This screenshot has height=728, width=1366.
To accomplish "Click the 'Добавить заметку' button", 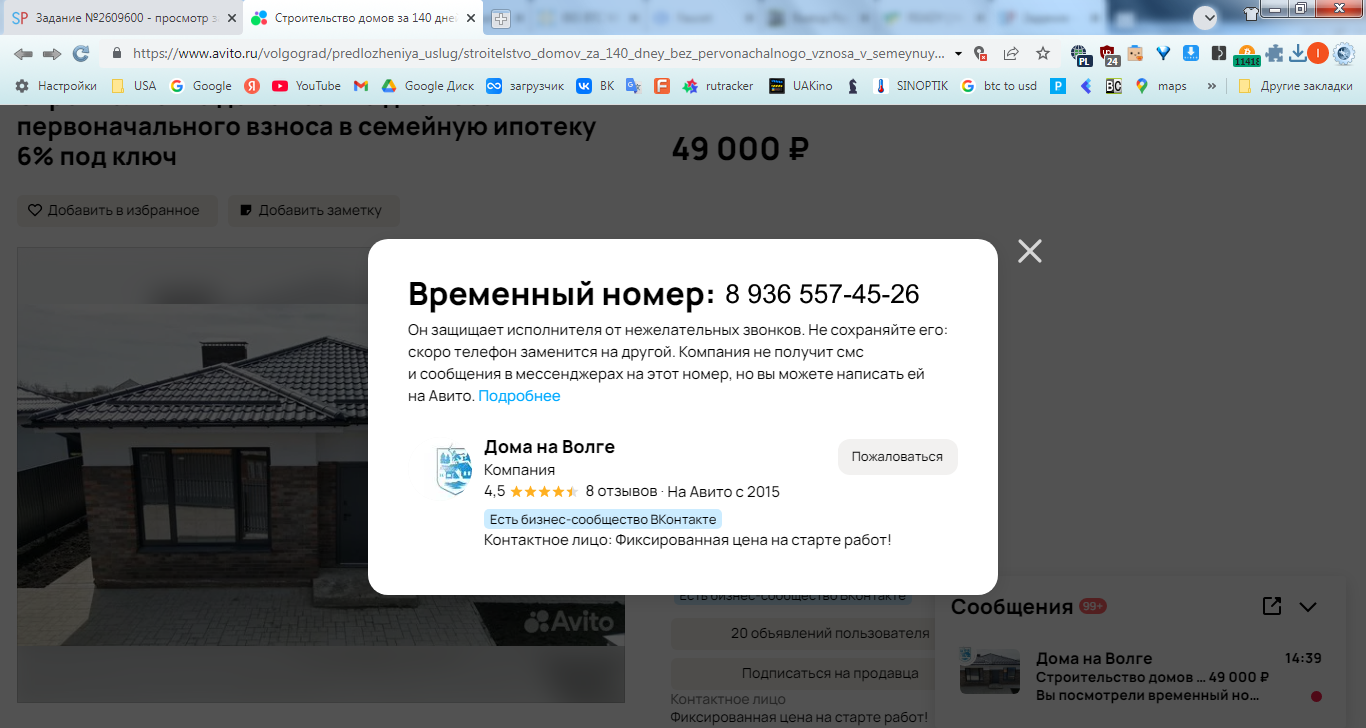I will [313, 210].
